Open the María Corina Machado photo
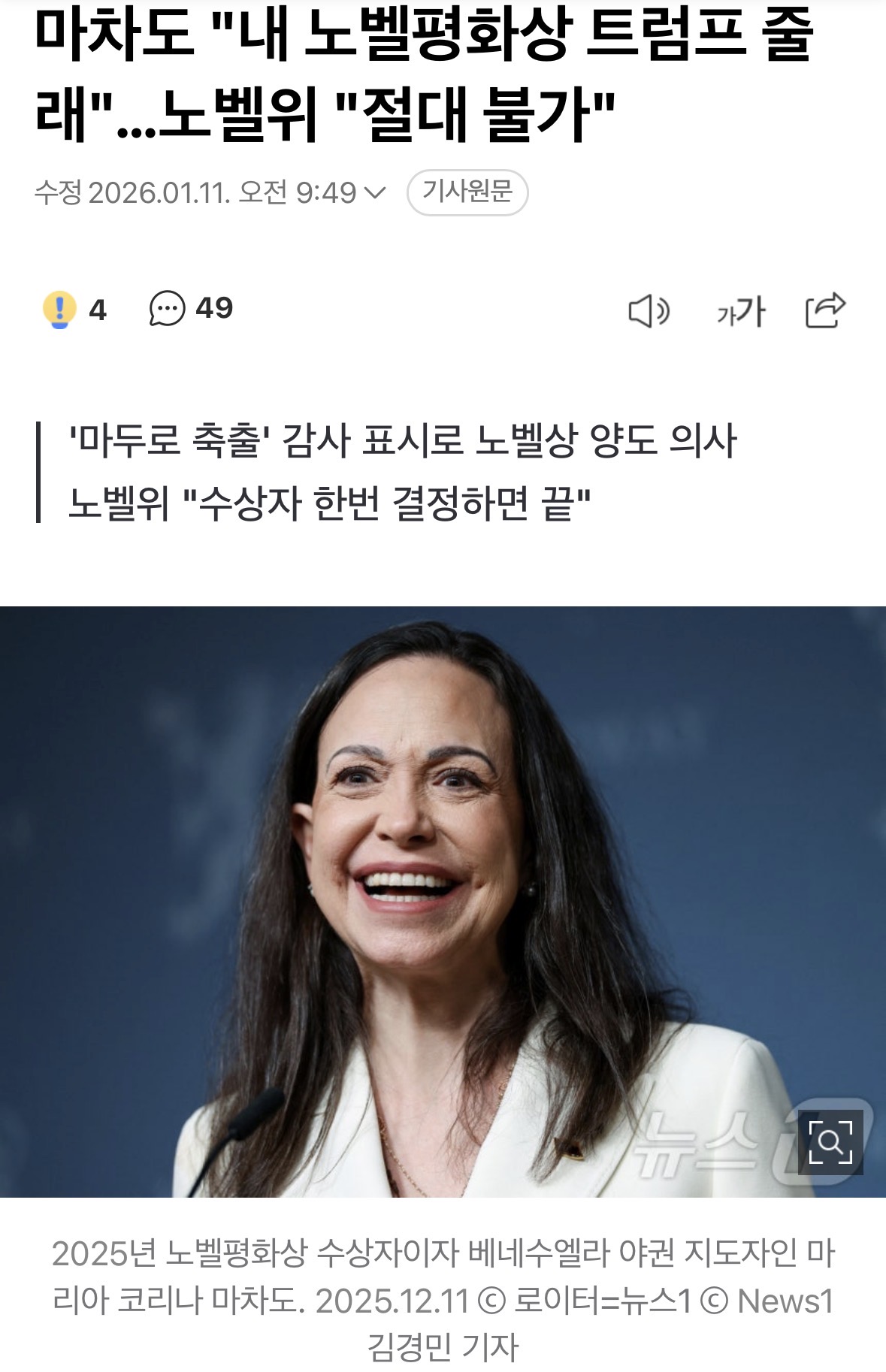Viewport: 886px width, 1372px height. 443,902
